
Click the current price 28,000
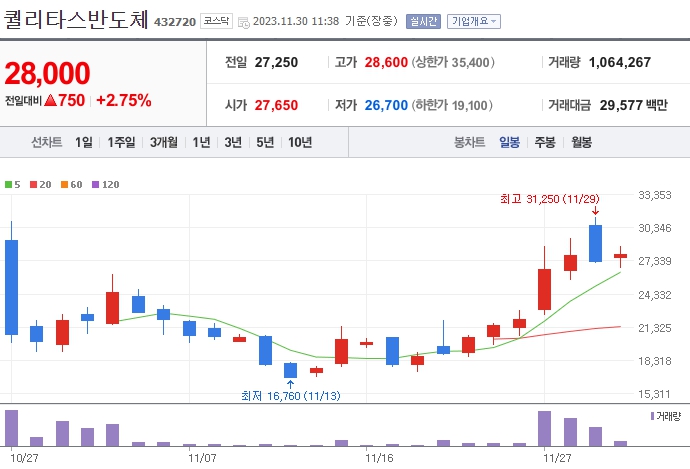[48, 73]
